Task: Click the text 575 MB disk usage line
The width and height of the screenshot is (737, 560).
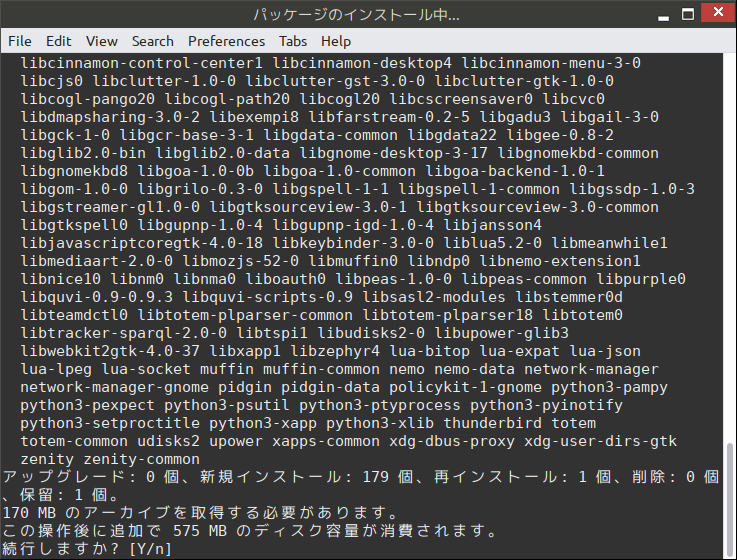Action: click(250, 531)
